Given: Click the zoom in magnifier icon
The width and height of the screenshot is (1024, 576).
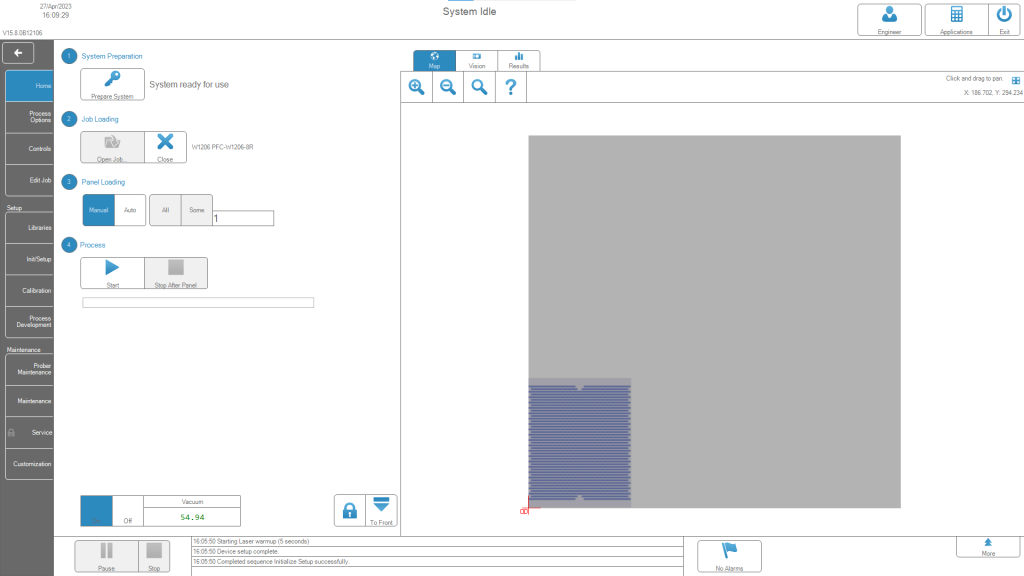Looking at the screenshot, I should pos(417,87).
